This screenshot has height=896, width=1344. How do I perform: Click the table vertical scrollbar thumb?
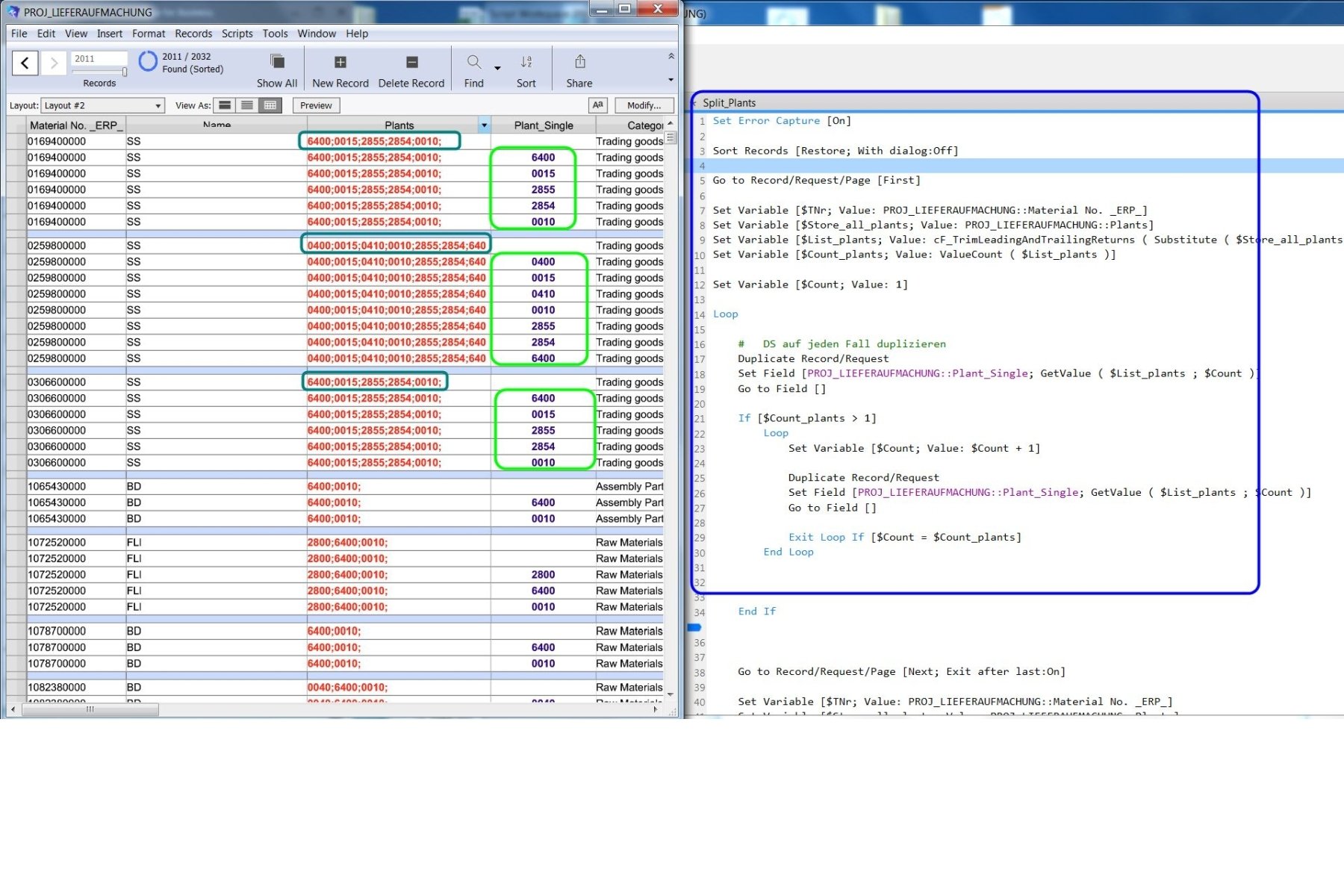671,137
